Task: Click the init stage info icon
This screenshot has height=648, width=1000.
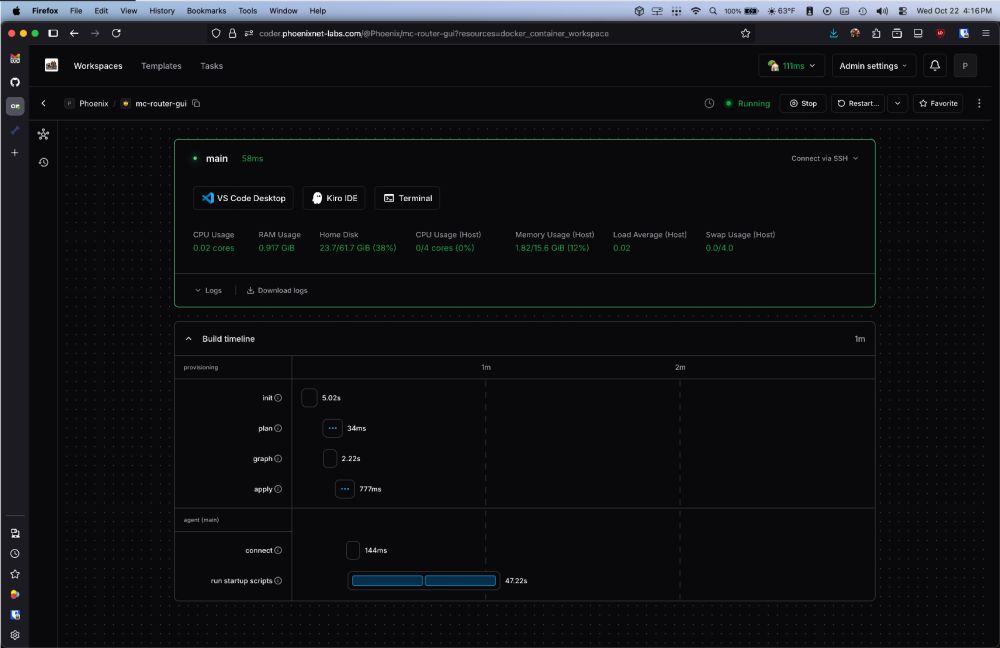Action: (278, 398)
